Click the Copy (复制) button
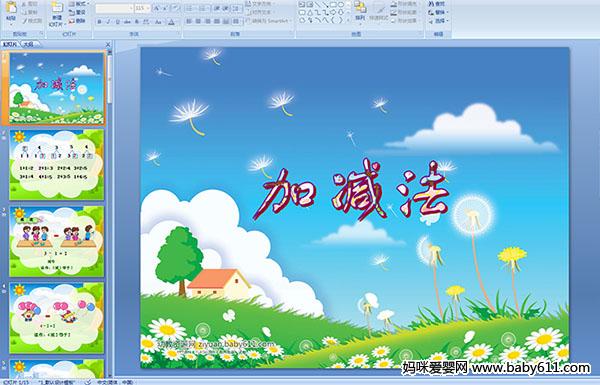This screenshot has width=600, height=385. click(x=29, y=12)
